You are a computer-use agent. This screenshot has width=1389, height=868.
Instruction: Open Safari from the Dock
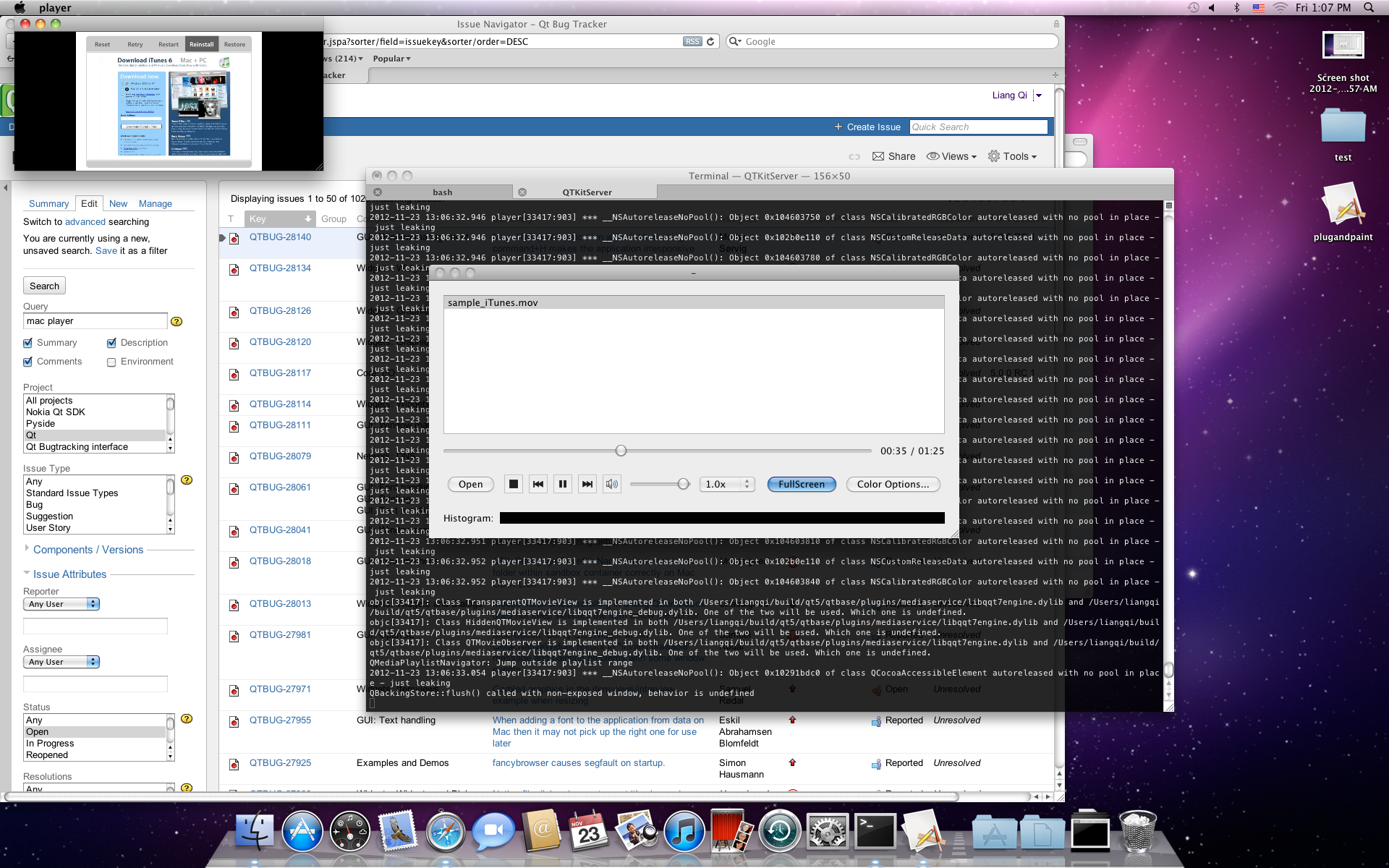point(445,830)
